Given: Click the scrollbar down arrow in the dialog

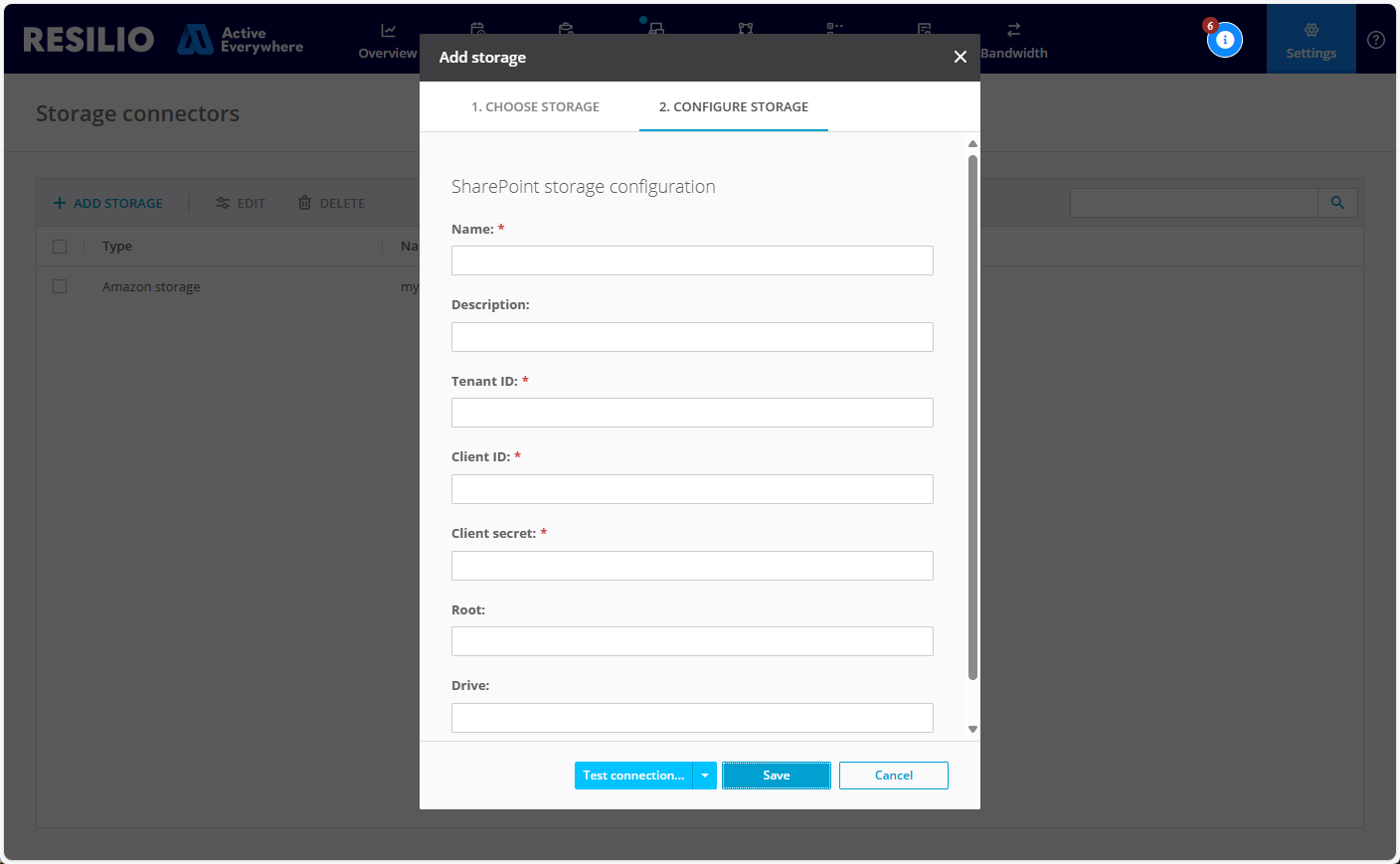Looking at the screenshot, I should (972, 727).
